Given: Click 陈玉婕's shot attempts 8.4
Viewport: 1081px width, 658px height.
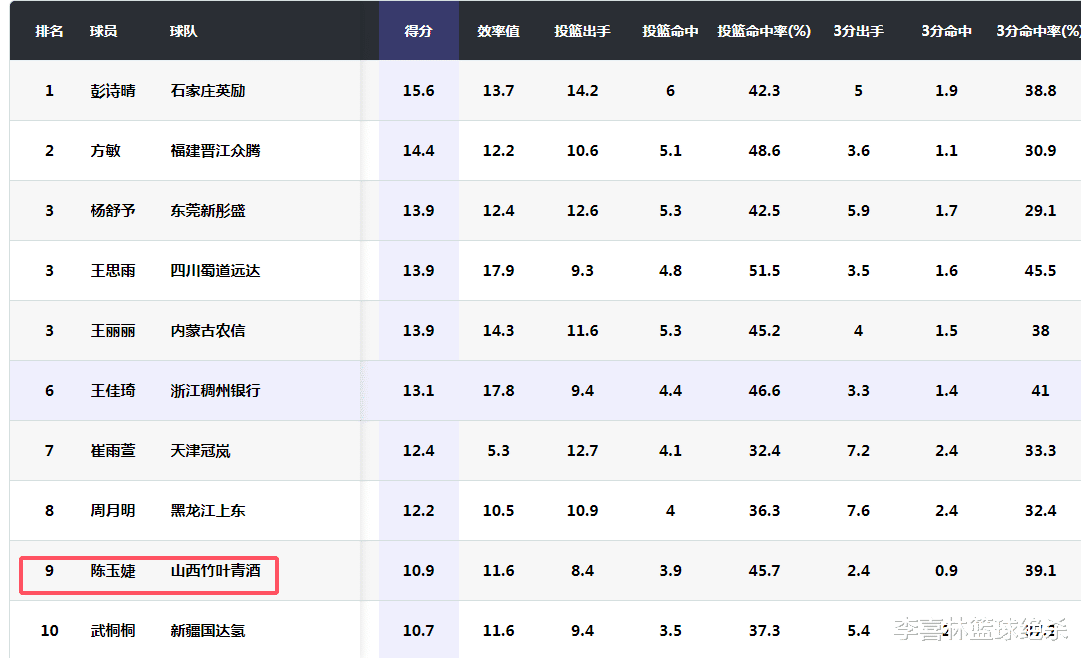Looking at the screenshot, I should (583, 571).
